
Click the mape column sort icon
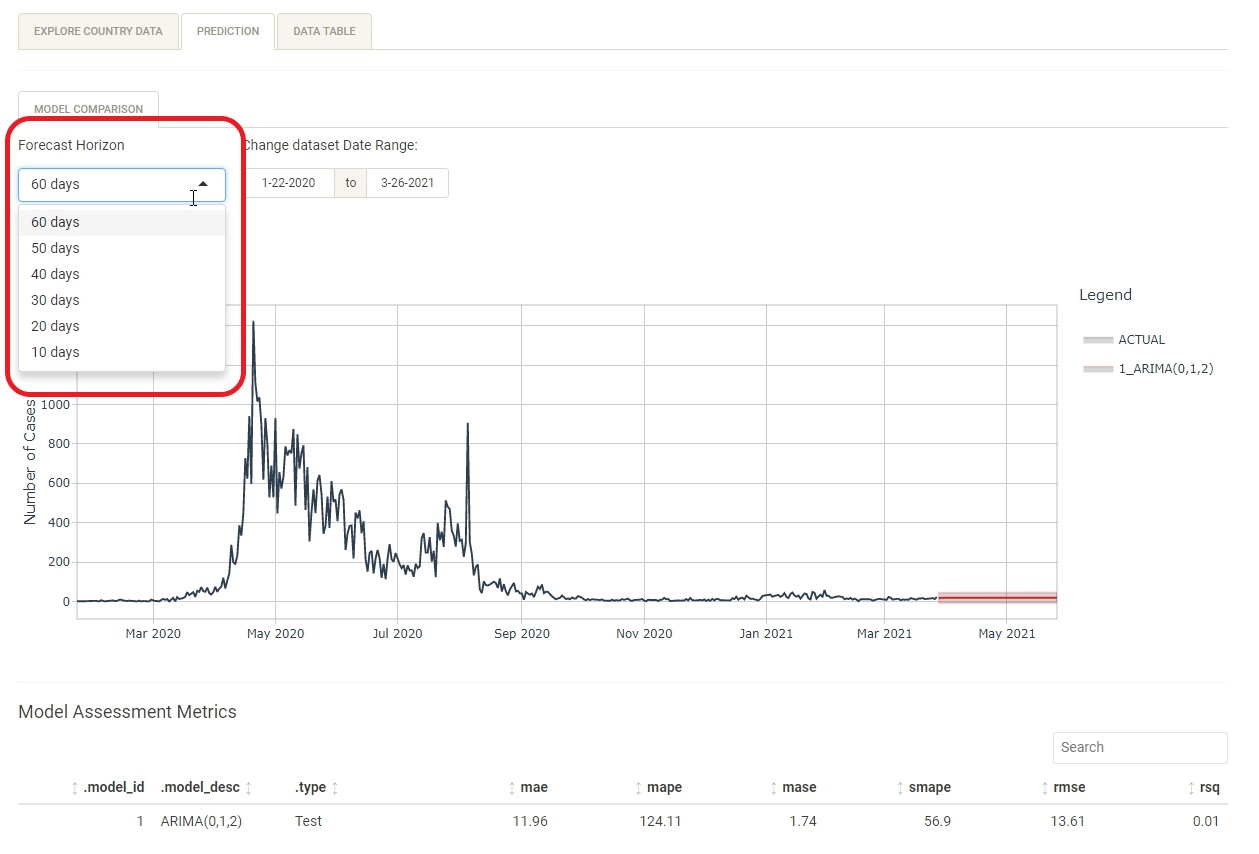click(x=638, y=788)
